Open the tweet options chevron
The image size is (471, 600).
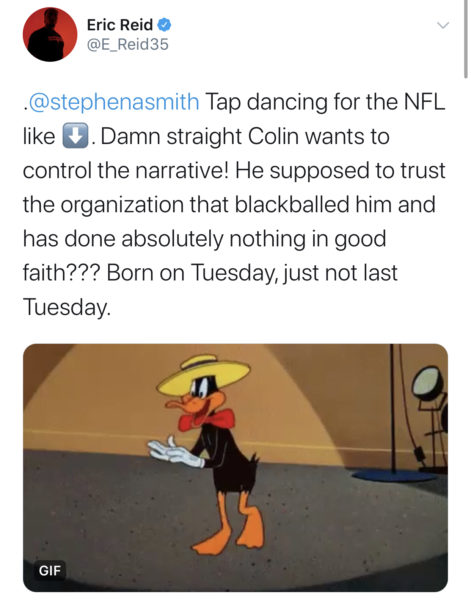443,26
